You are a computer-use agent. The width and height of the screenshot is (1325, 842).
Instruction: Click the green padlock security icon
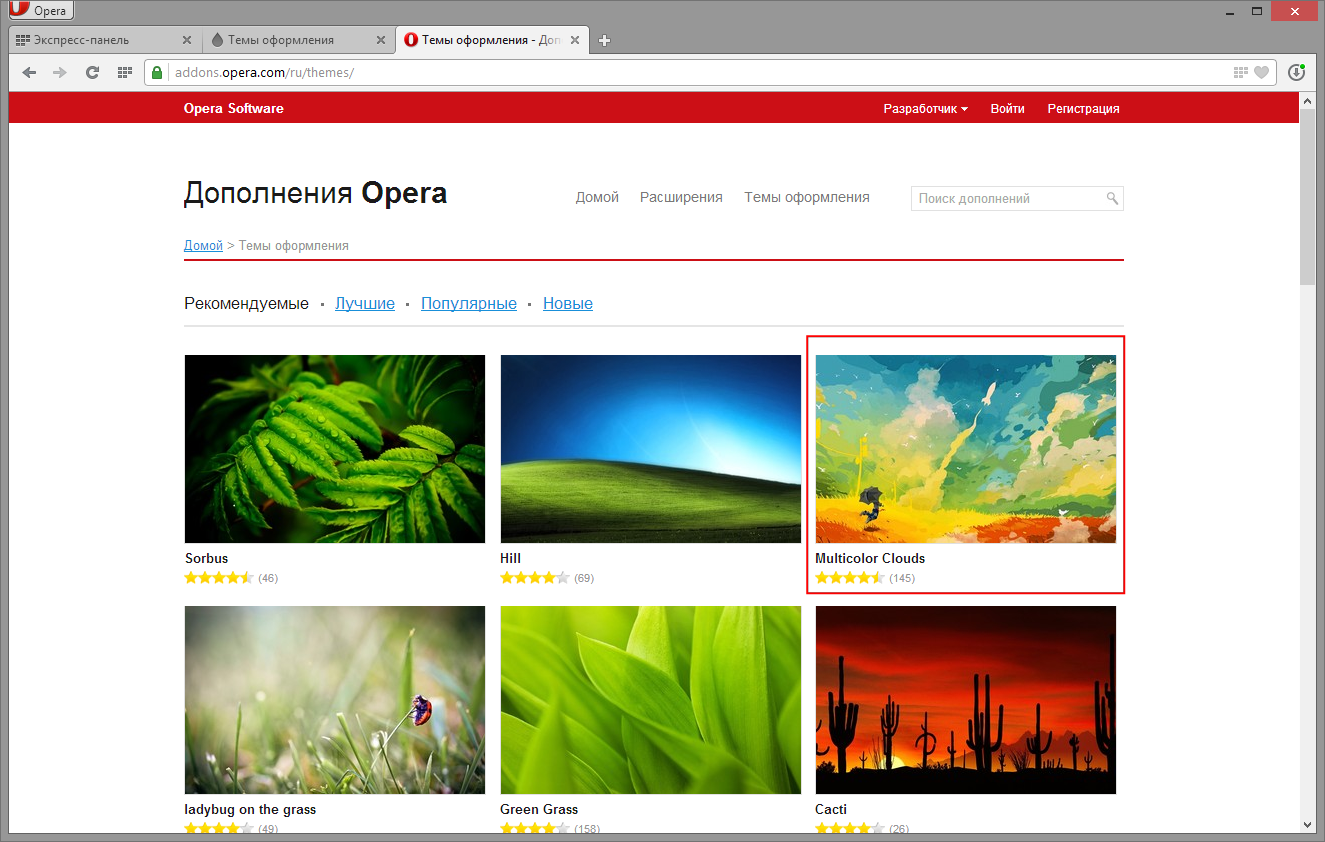click(158, 72)
